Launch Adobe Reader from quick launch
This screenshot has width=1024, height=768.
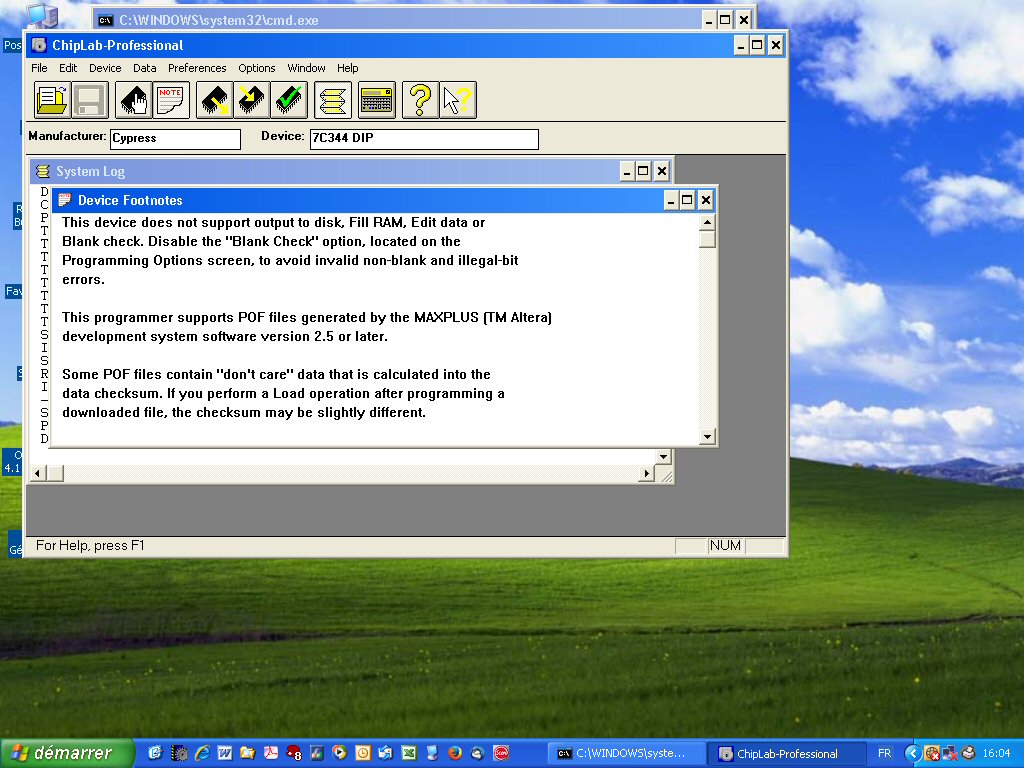270,753
